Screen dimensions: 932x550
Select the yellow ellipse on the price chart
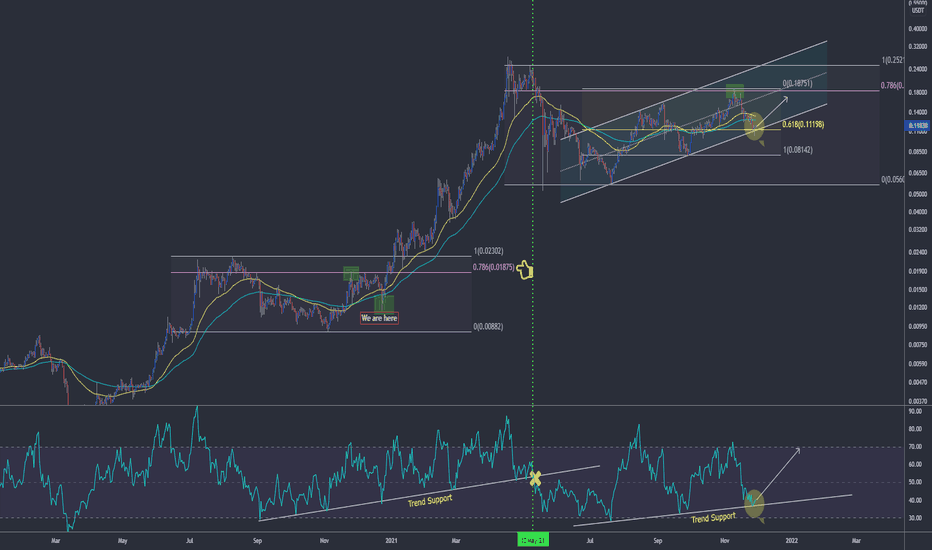pos(754,126)
